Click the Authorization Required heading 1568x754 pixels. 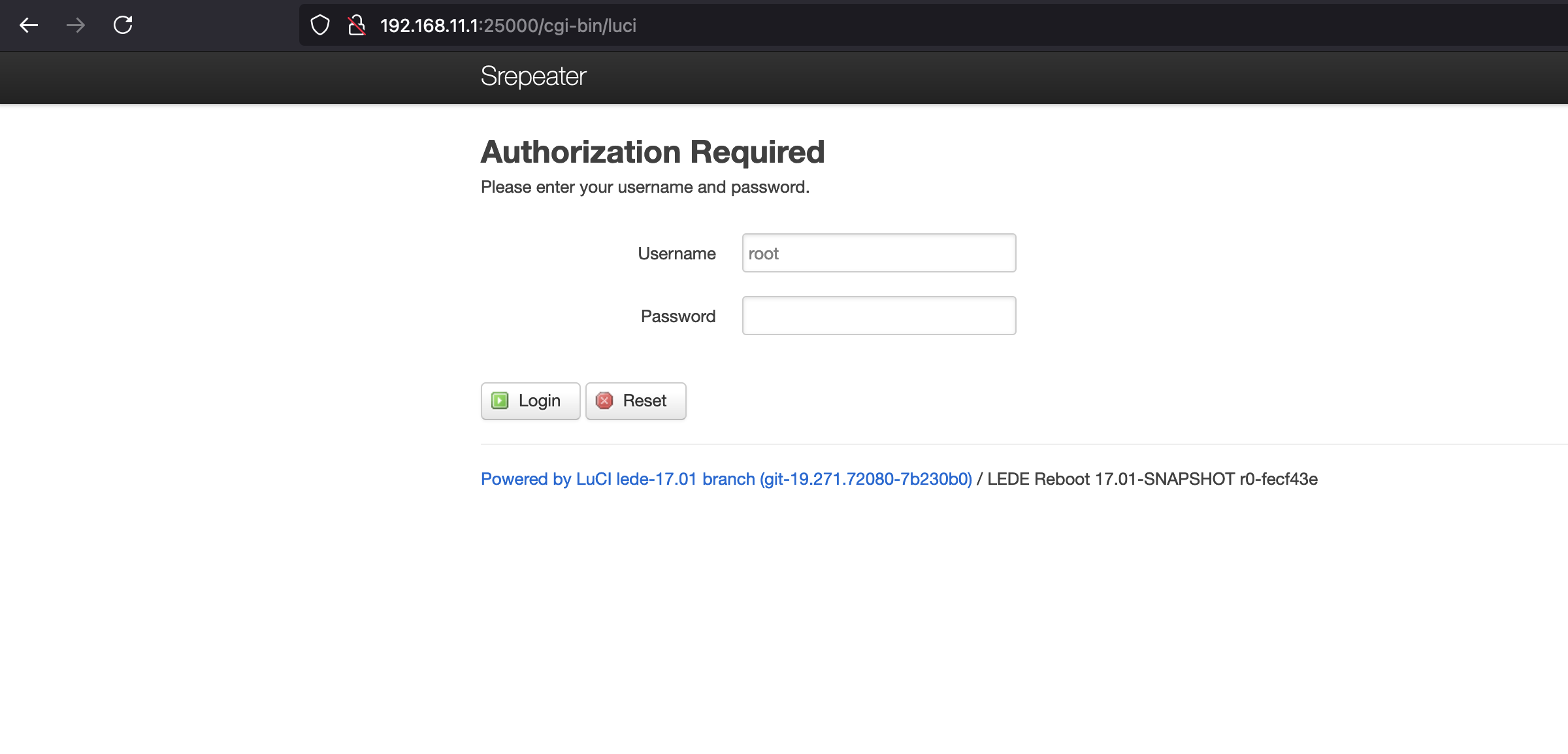click(652, 152)
